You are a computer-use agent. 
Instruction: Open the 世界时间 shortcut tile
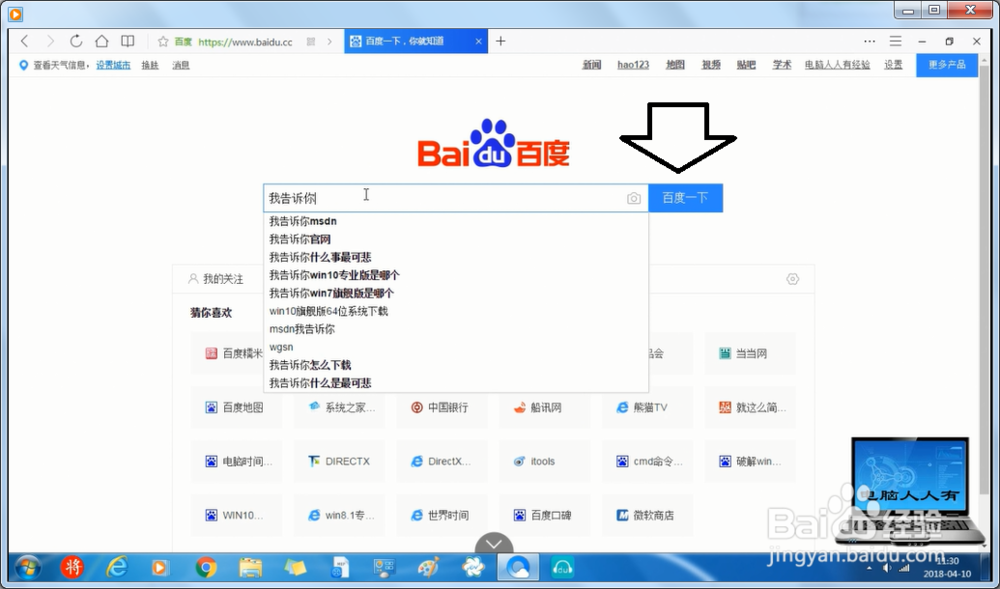click(x=441, y=515)
